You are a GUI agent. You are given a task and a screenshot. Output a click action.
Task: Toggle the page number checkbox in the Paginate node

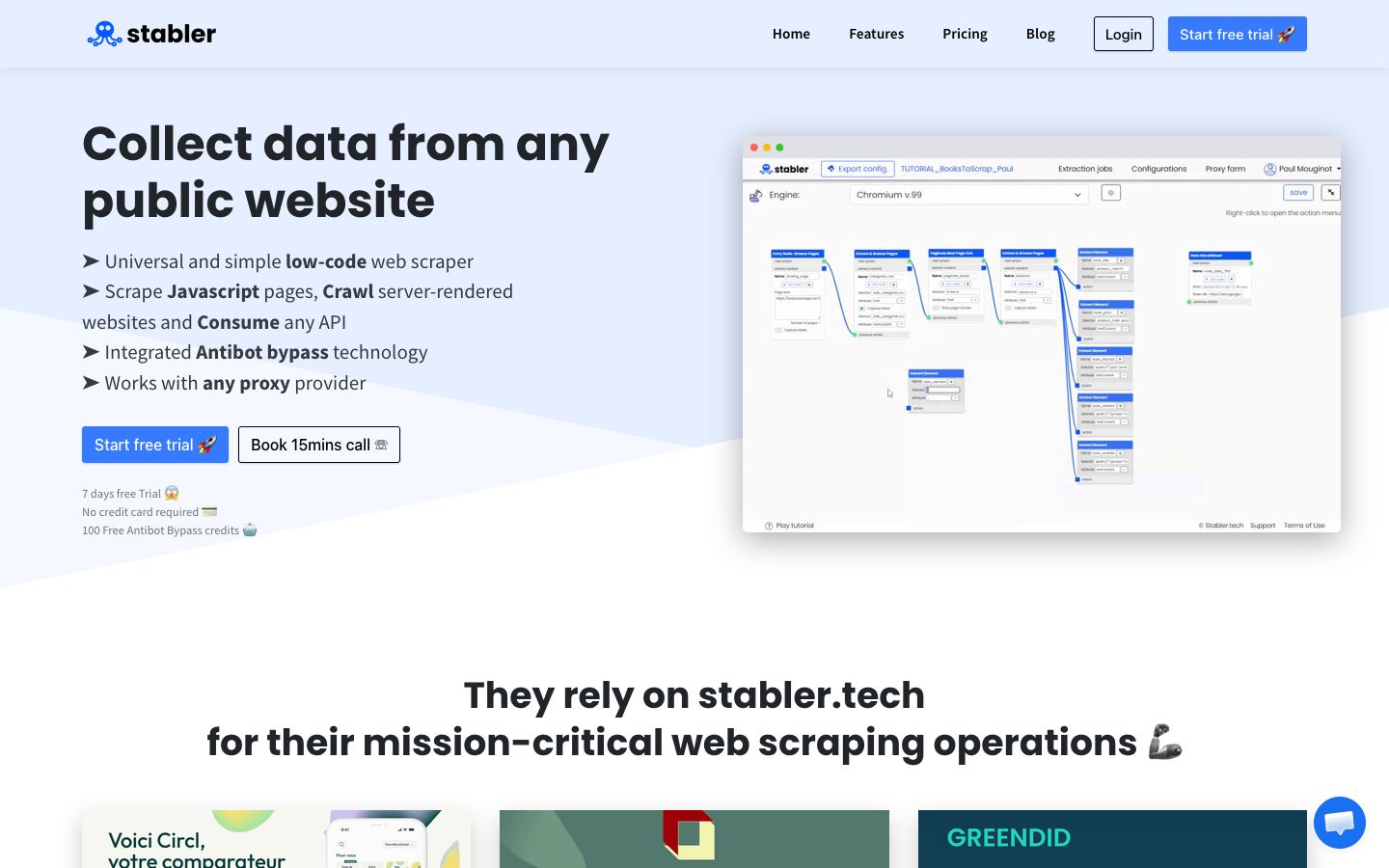pyautogui.click(x=936, y=309)
